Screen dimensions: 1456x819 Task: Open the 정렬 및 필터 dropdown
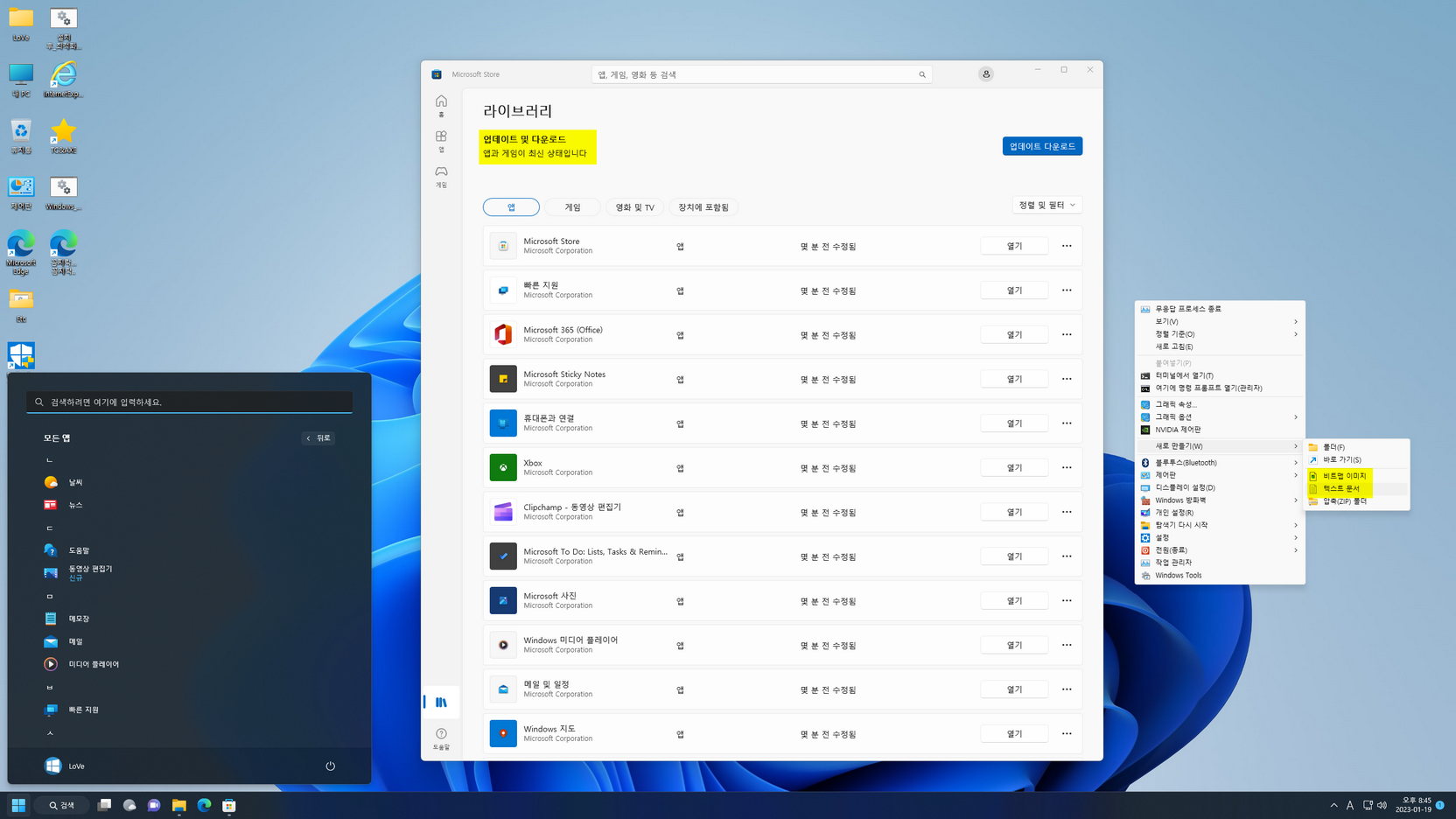1047,205
